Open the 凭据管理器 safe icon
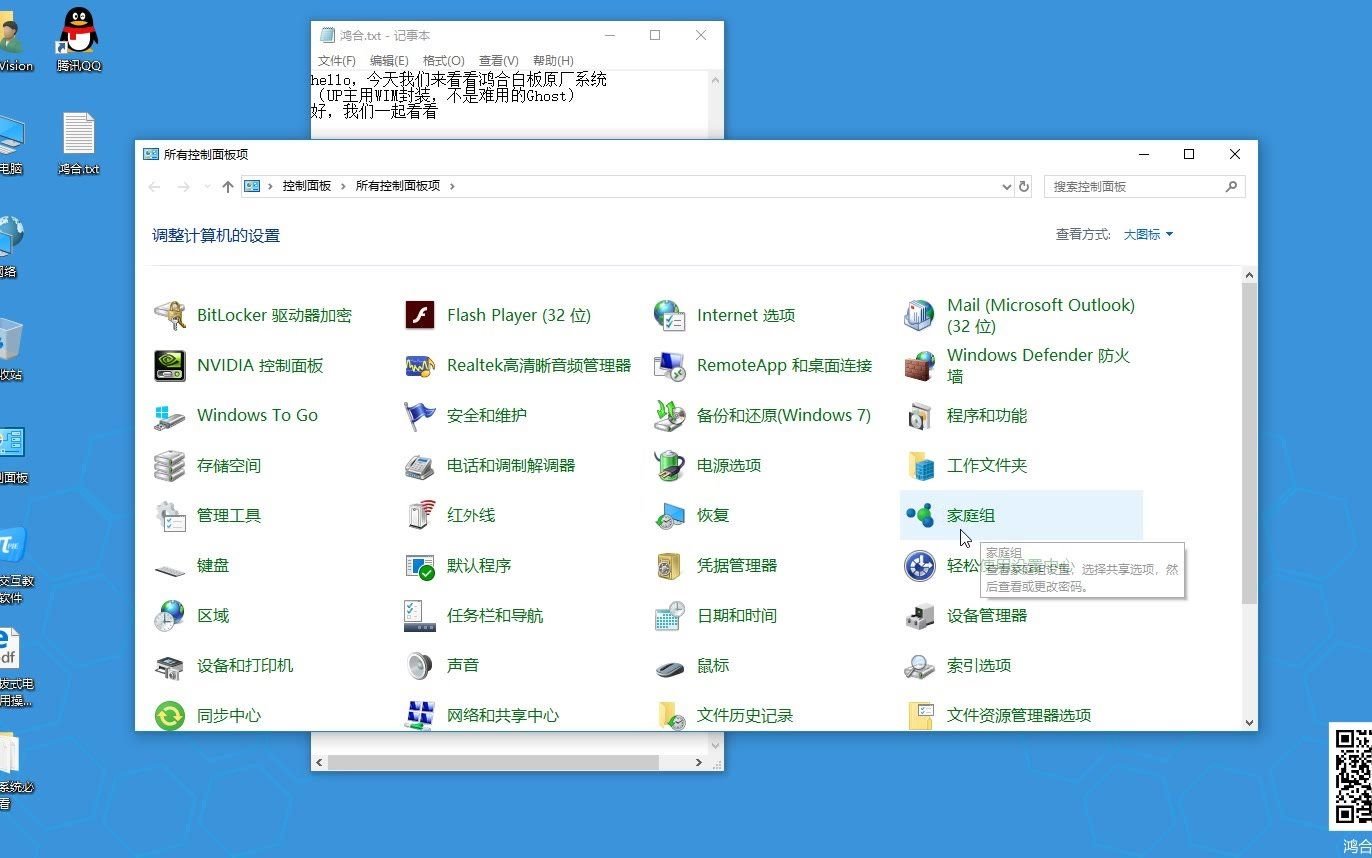The image size is (1372, 858). click(x=670, y=565)
